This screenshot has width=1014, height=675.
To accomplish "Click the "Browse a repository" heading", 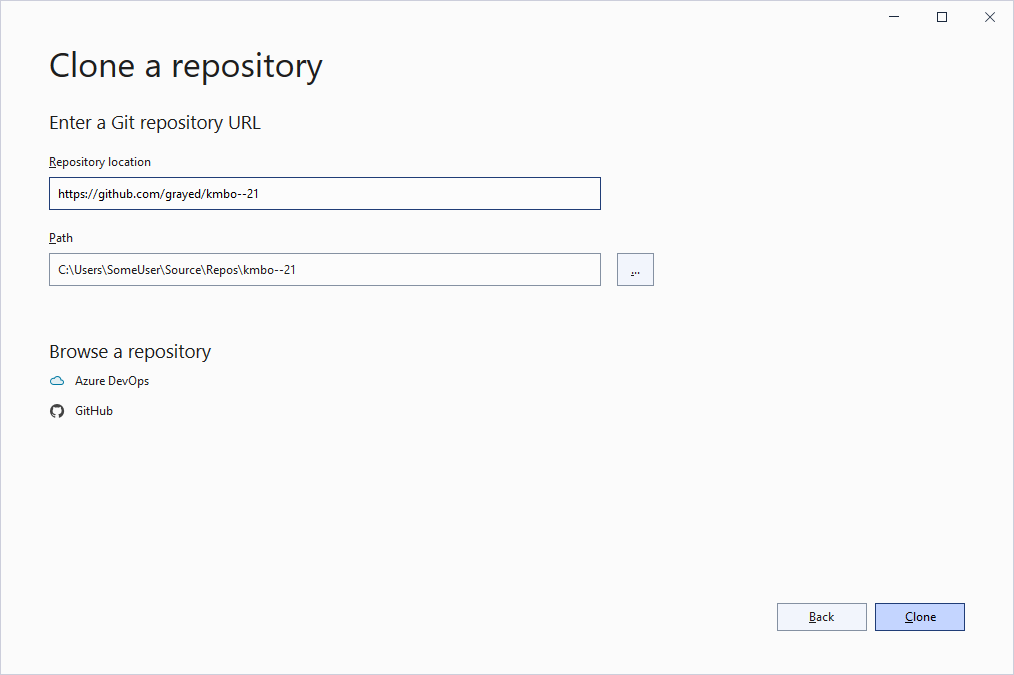I will [130, 351].
